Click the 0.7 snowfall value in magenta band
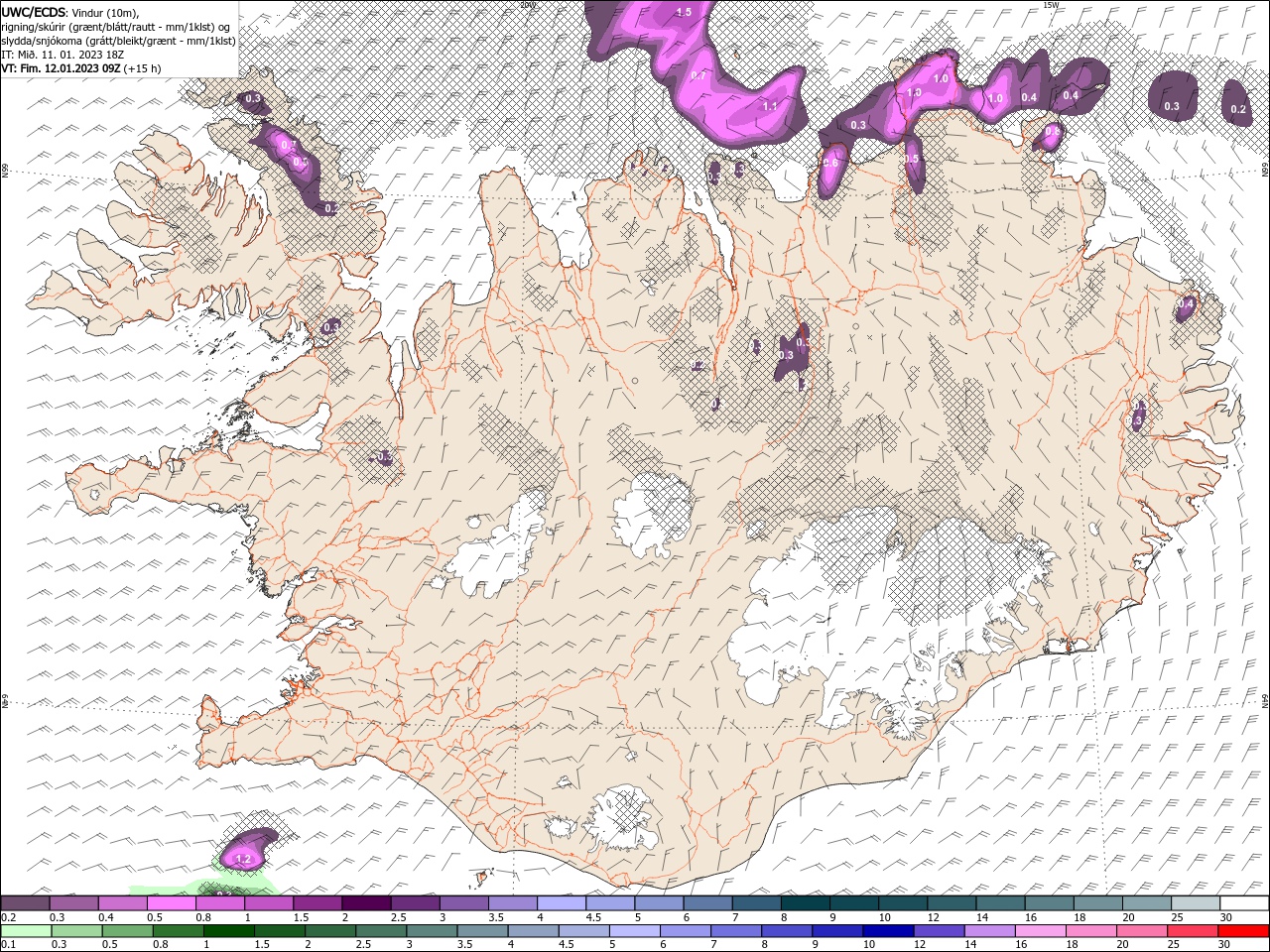Image resolution: width=1270 pixels, height=952 pixels. coord(698,75)
